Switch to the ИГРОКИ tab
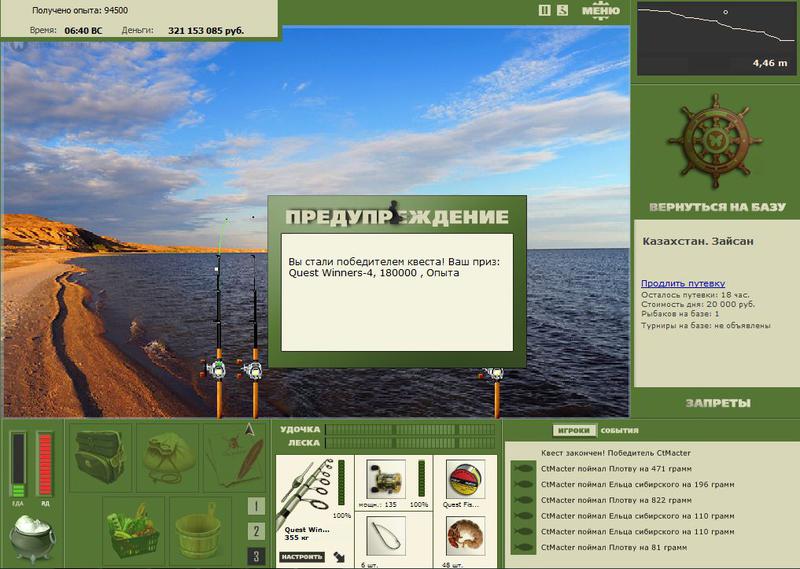Screen dimensions: 800x569 coord(573,431)
